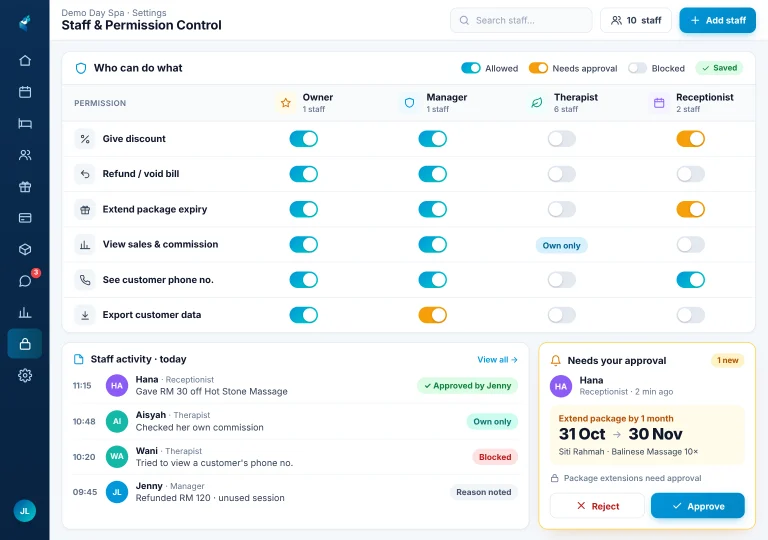Click the Therapist leaf icon
768x540 pixels.
point(537,102)
